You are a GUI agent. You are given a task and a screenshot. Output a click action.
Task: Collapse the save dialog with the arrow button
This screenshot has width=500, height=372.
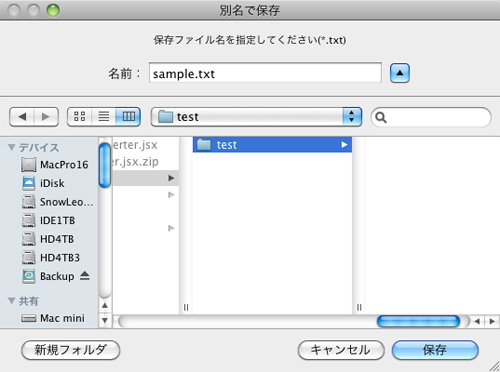(400, 73)
